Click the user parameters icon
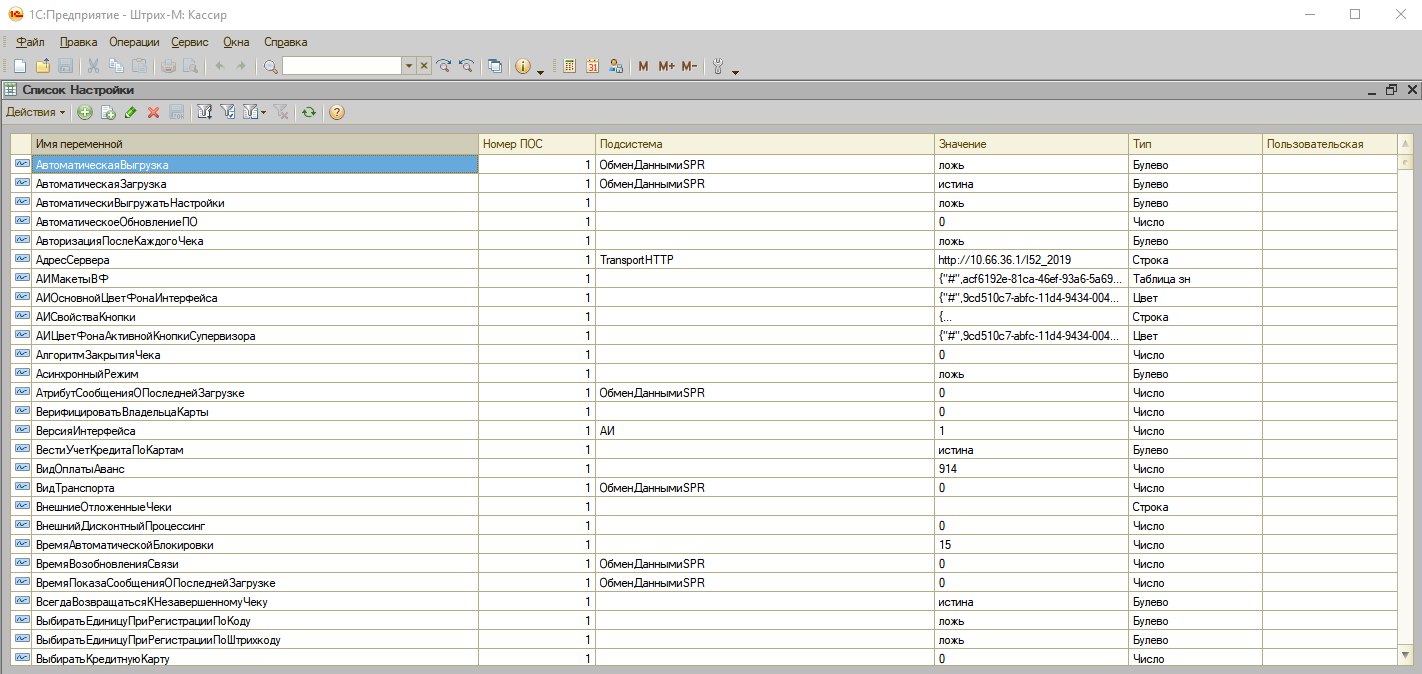This screenshot has width=1422, height=674. tap(616, 66)
